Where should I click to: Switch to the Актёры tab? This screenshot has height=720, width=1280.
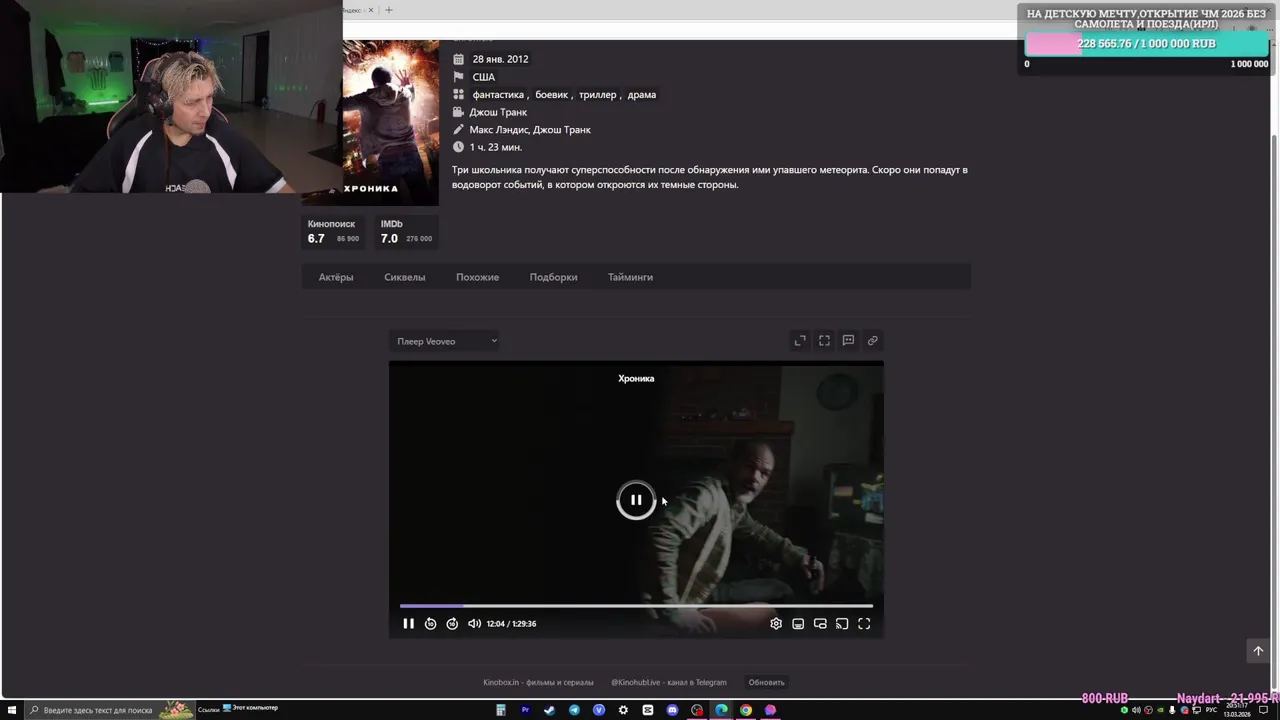tap(336, 277)
